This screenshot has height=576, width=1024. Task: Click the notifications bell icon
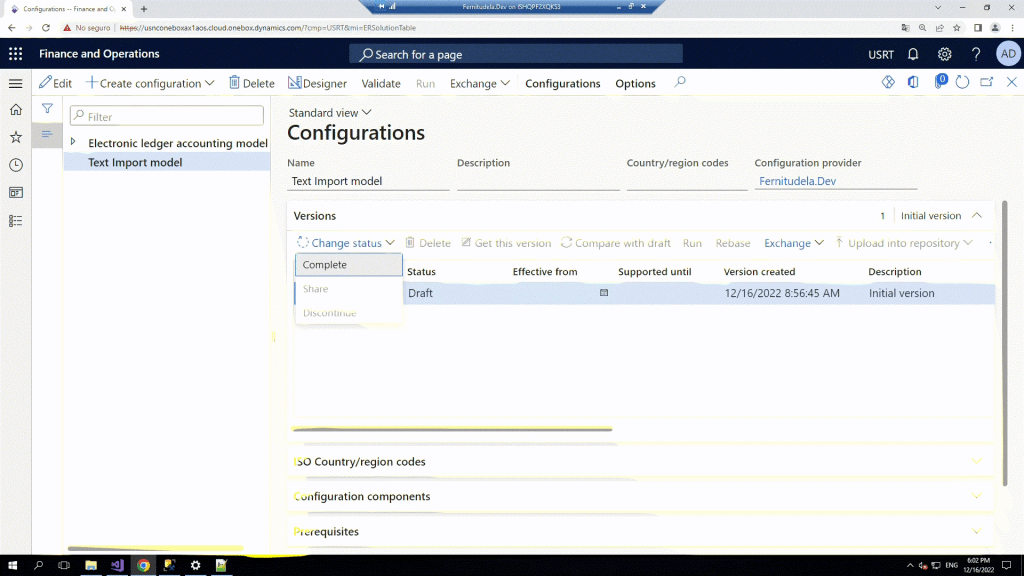click(x=913, y=54)
